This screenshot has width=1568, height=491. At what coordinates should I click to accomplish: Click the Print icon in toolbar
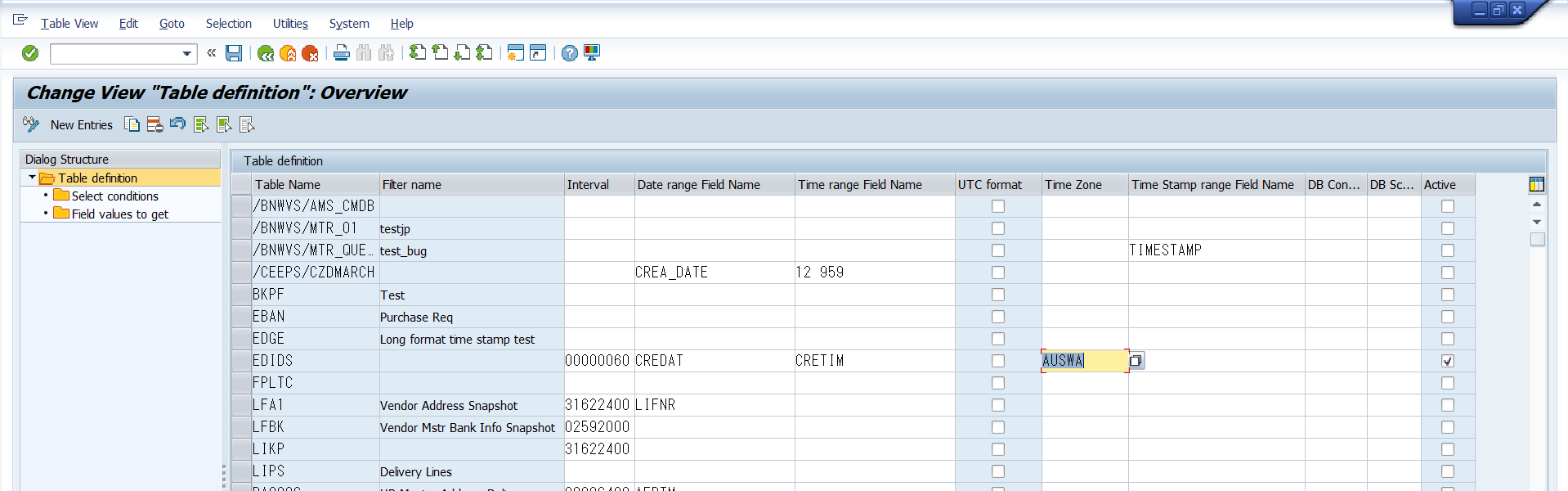tap(342, 53)
